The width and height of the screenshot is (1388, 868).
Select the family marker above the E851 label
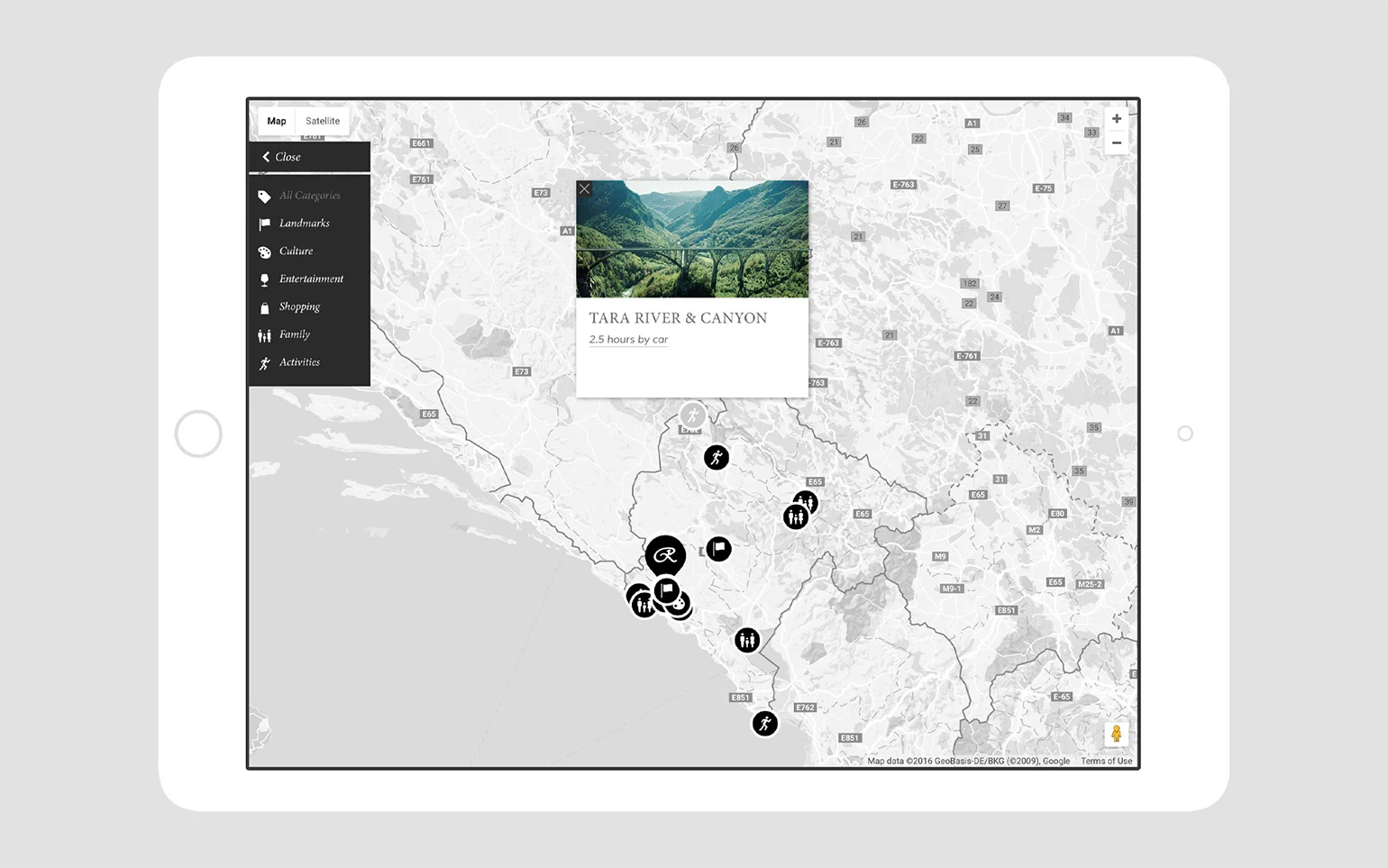coord(746,641)
